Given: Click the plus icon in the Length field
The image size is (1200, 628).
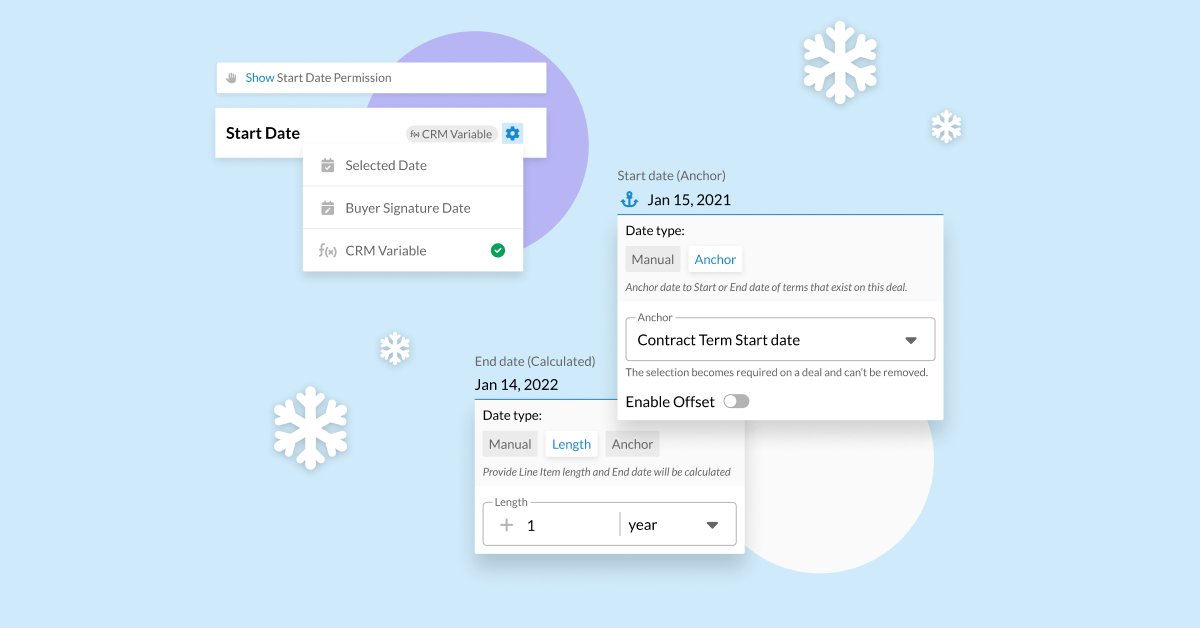Looking at the screenshot, I should (506, 524).
